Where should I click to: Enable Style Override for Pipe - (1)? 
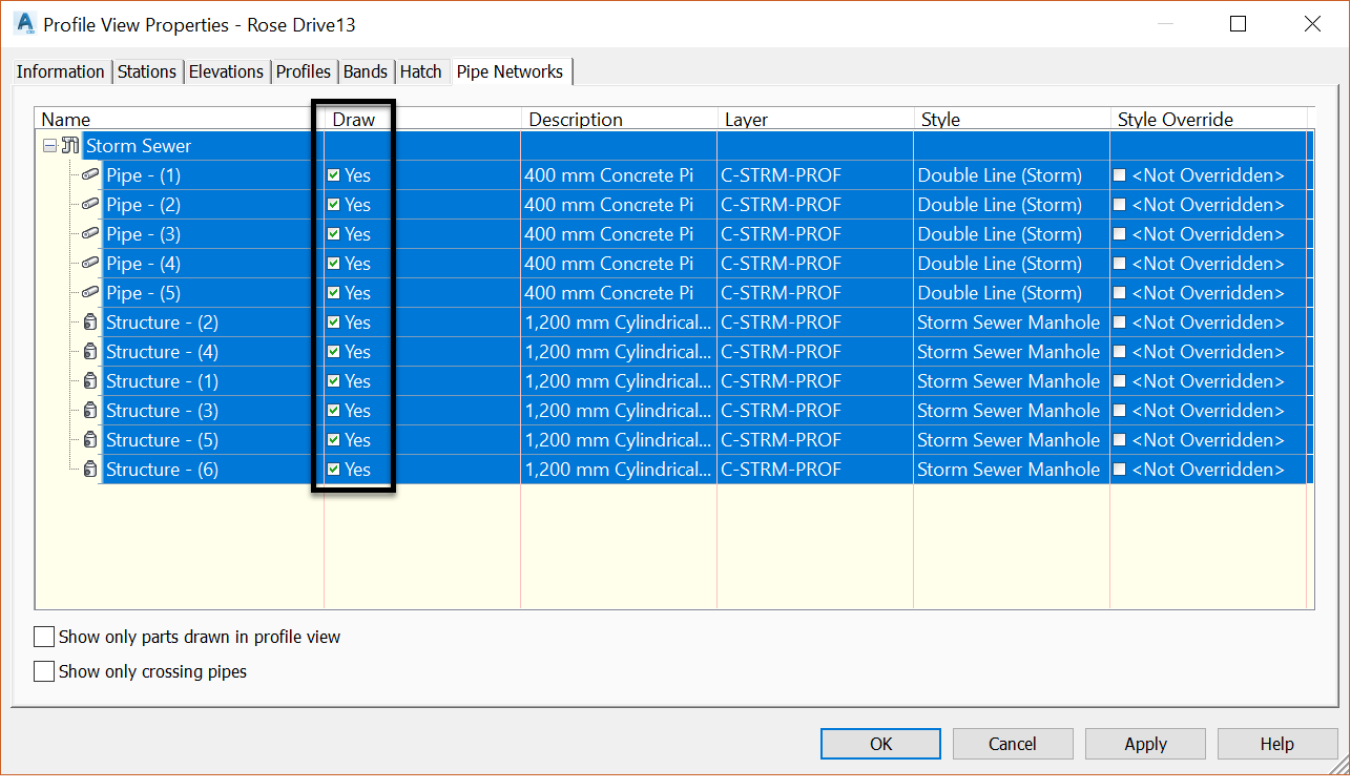[x=1120, y=175]
